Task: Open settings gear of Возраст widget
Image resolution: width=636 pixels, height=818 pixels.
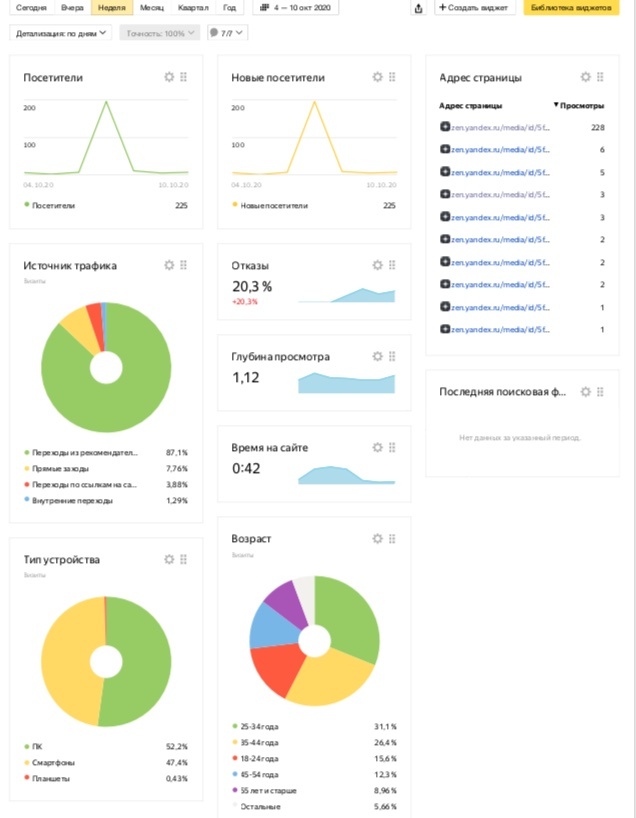Action: click(377, 538)
